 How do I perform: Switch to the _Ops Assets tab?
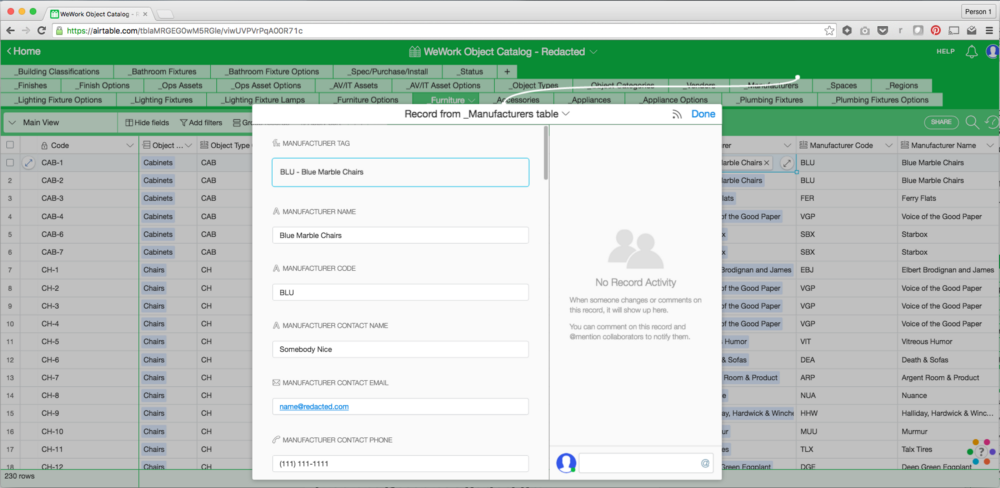[x=179, y=85]
